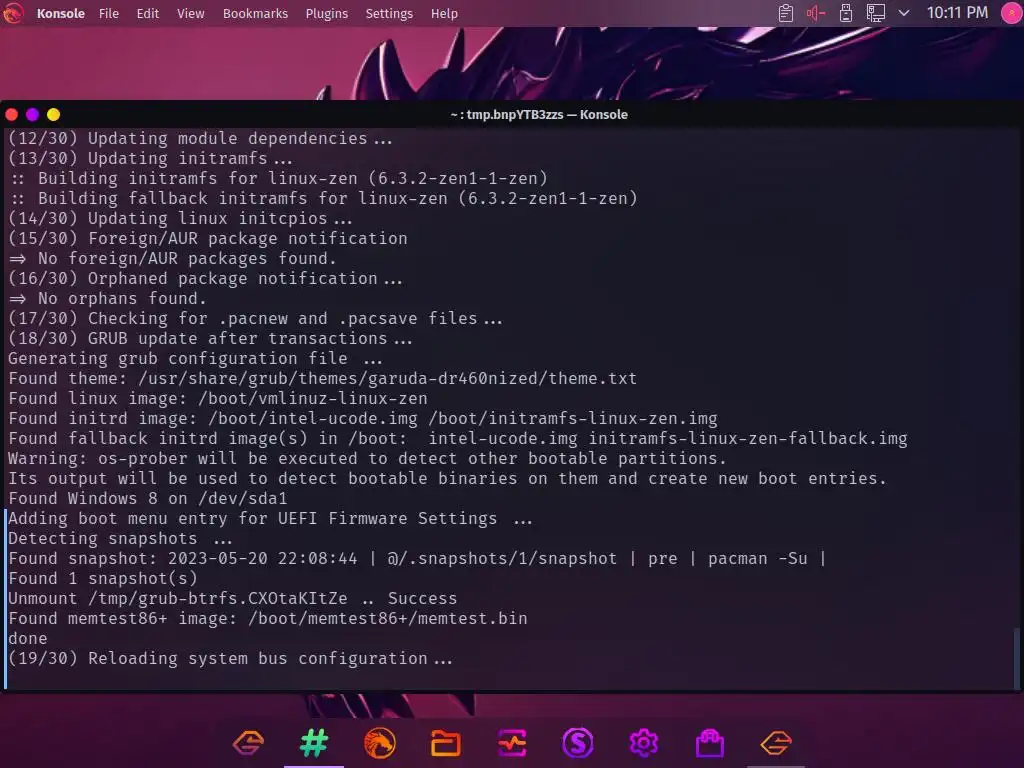
Task: Click the 'Detecting snapshots' line
Action: tap(120, 539)
